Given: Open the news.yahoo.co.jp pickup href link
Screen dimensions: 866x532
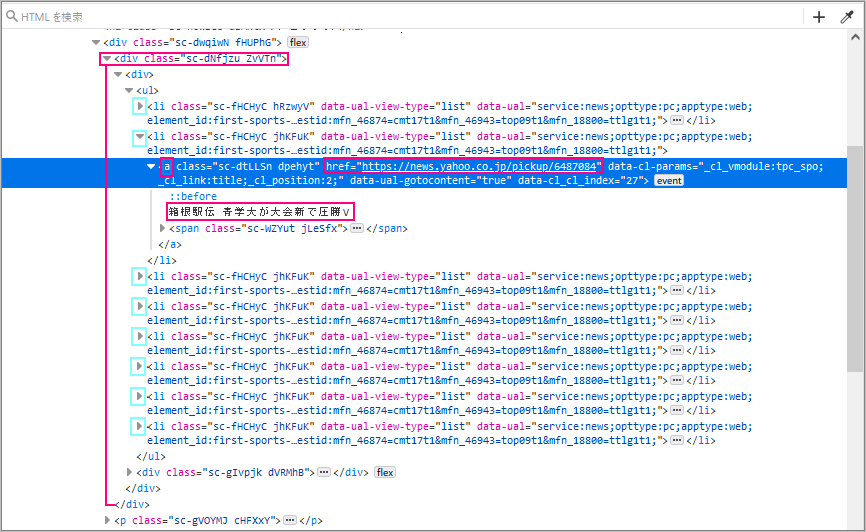Looking at the screenshot, I should tap(478, 166).
